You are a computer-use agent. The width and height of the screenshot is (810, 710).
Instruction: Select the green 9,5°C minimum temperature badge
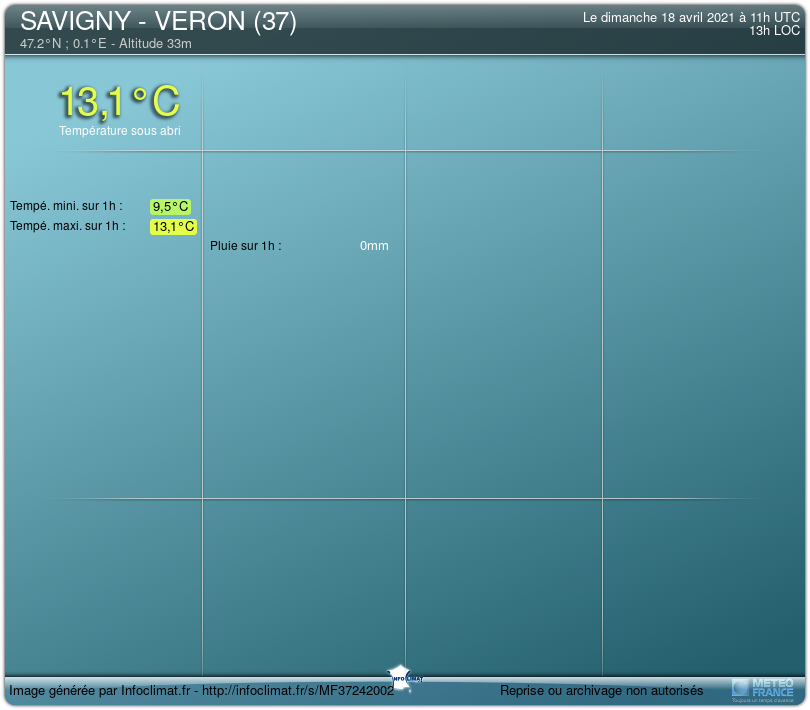[x=170, y=207]
